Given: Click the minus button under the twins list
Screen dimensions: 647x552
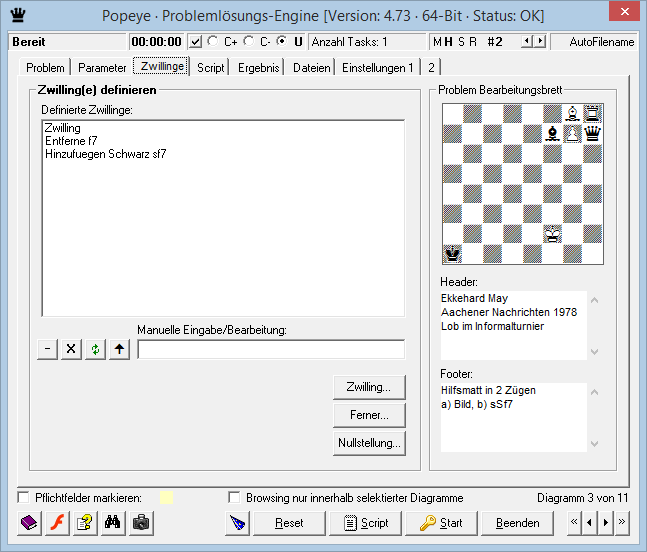Looking at the screenshot, I should (x=47, y=349).
